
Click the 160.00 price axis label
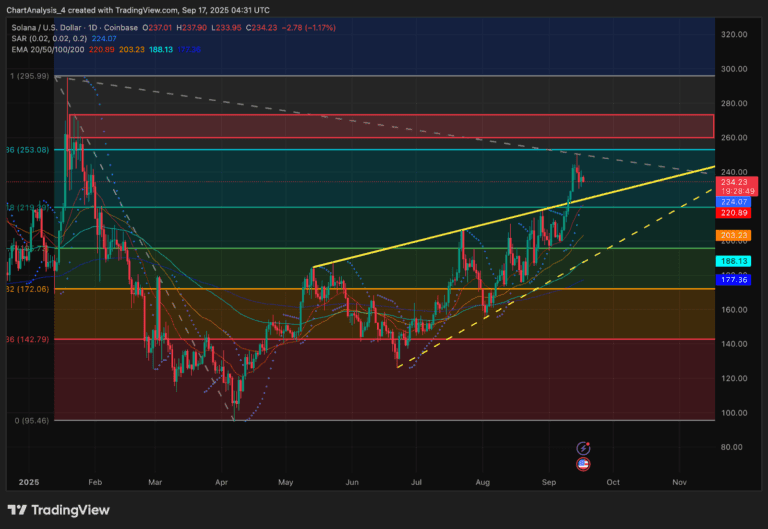pyautogui.click(x=734, y=310)
